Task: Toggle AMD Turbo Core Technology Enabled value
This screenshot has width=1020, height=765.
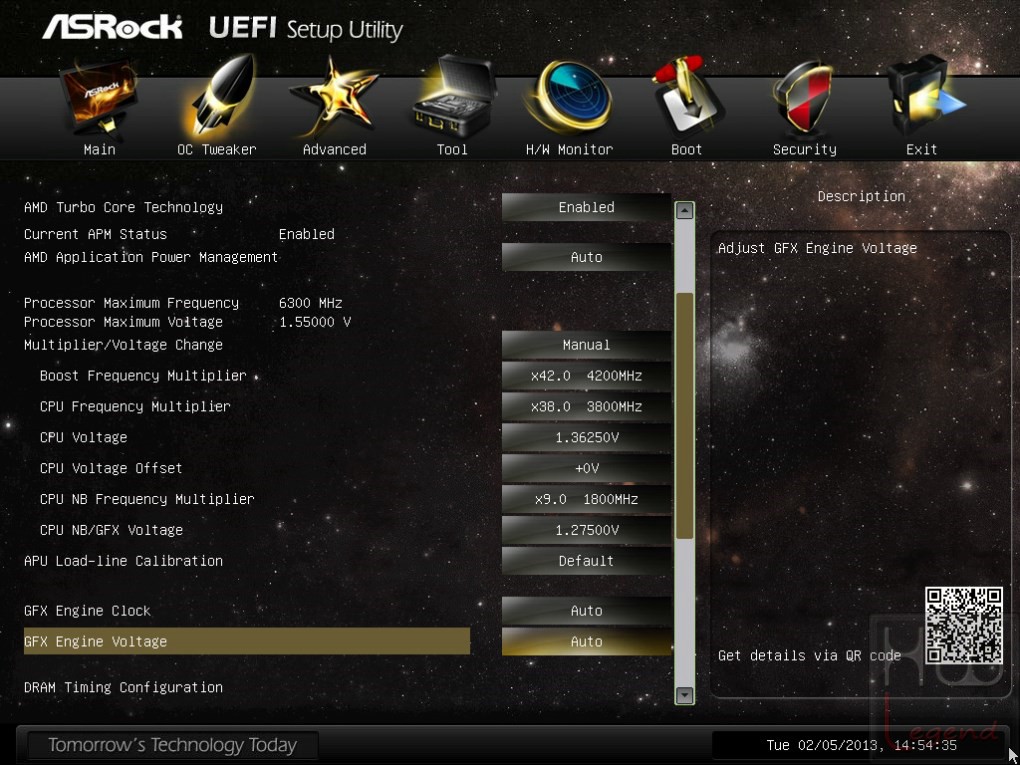Action: 586,208
